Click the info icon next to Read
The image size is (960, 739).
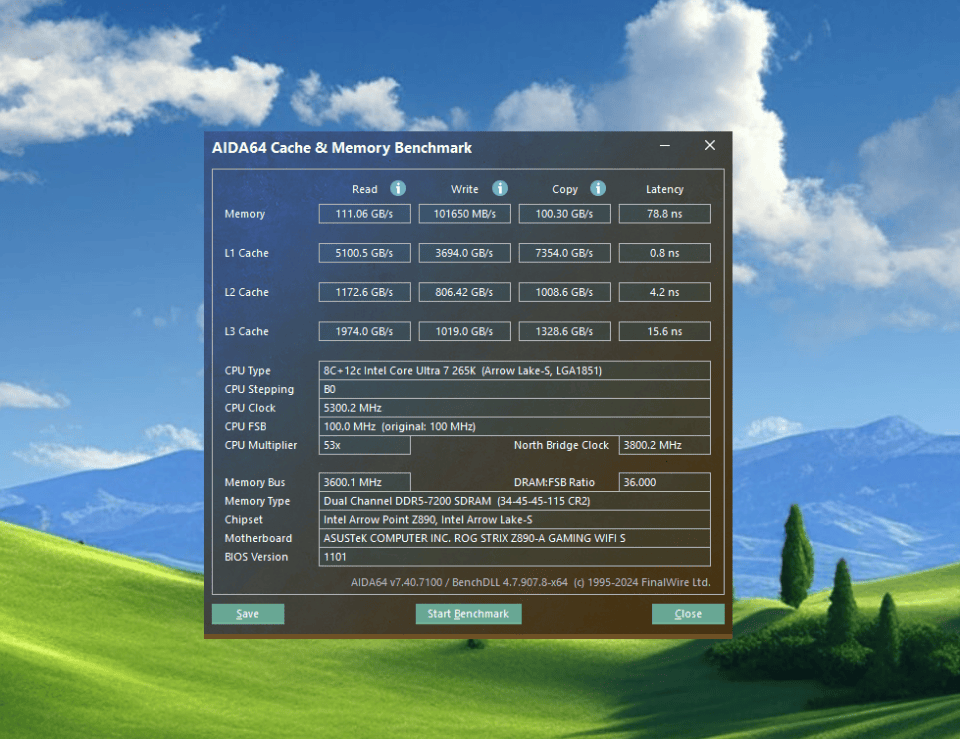(398, 188)
